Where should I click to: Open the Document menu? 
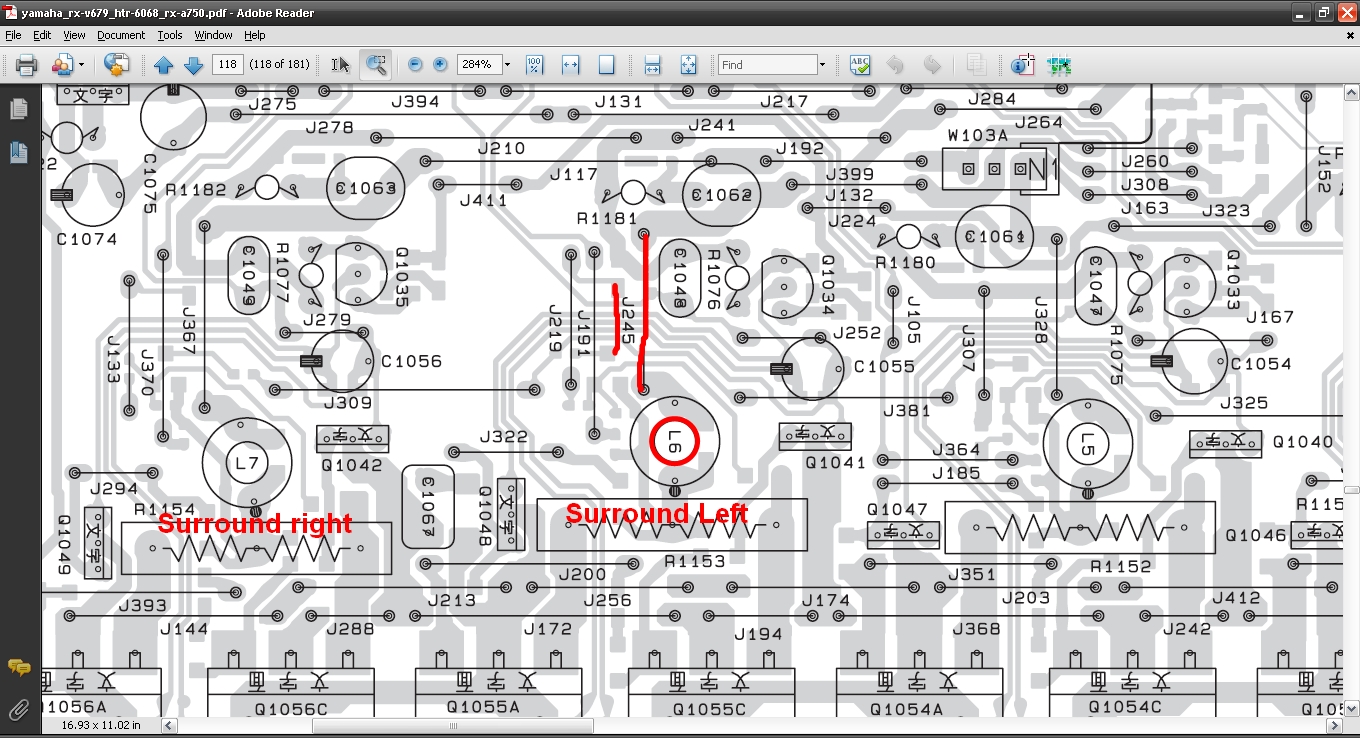[121, 35]
